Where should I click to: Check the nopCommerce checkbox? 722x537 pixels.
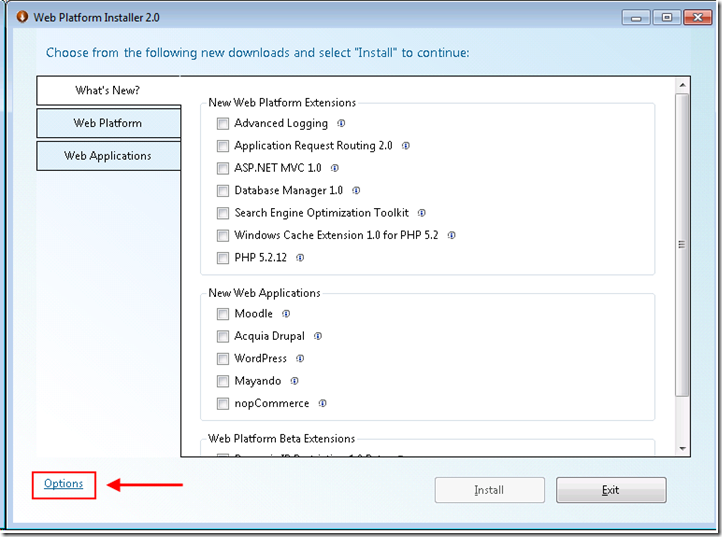[223, 404]
